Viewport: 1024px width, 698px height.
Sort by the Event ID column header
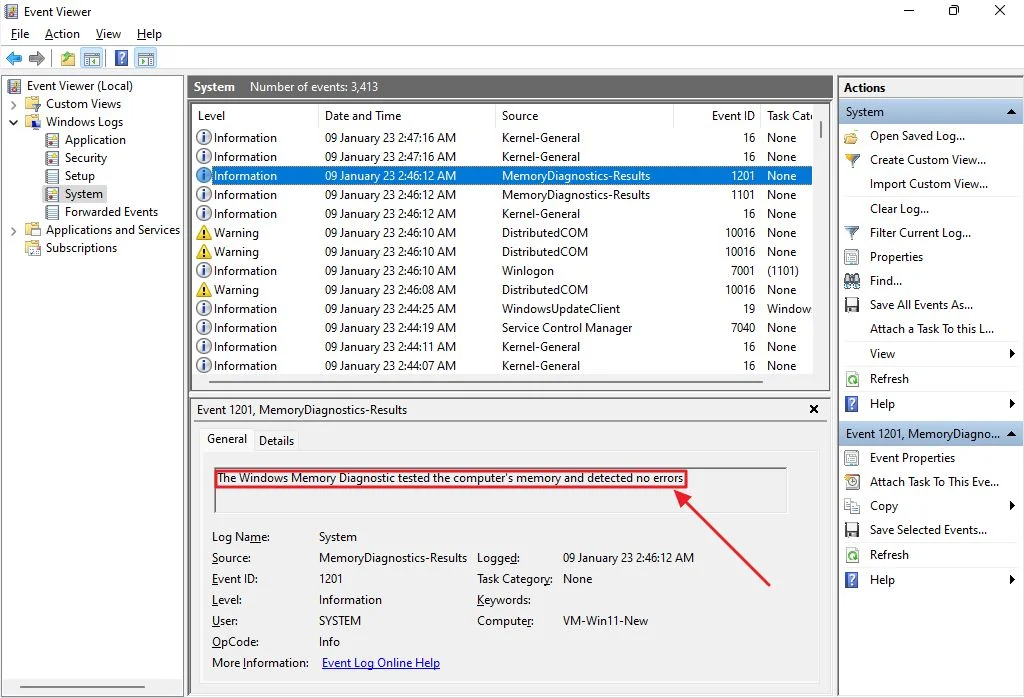tap(716, 116)
